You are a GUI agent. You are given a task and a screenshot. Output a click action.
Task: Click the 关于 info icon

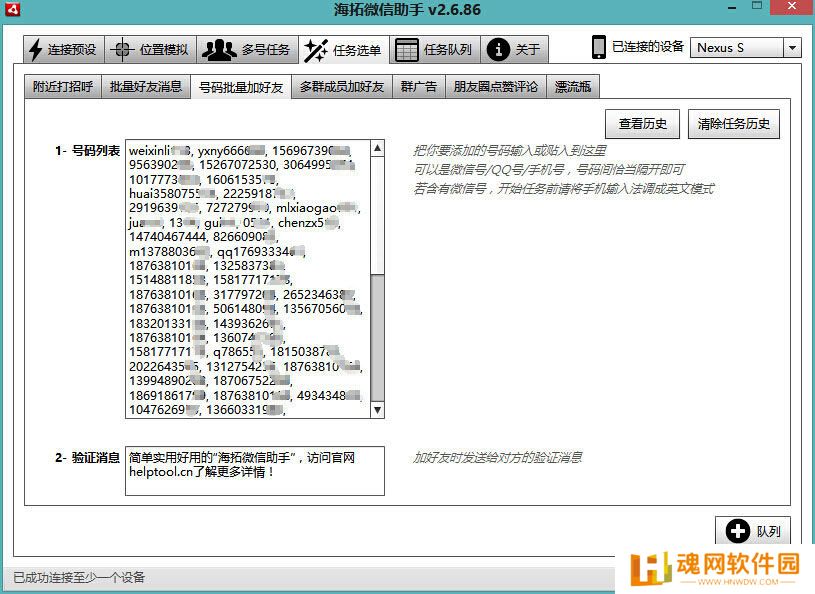498,49
